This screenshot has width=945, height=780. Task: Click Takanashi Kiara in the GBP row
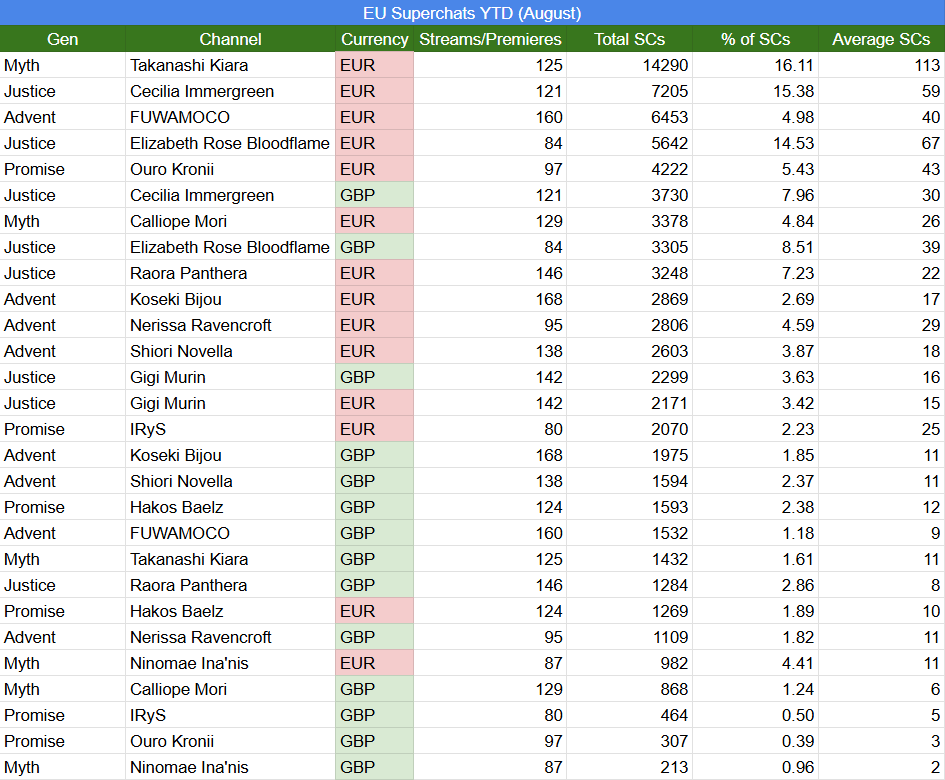[x=189, y=559]
